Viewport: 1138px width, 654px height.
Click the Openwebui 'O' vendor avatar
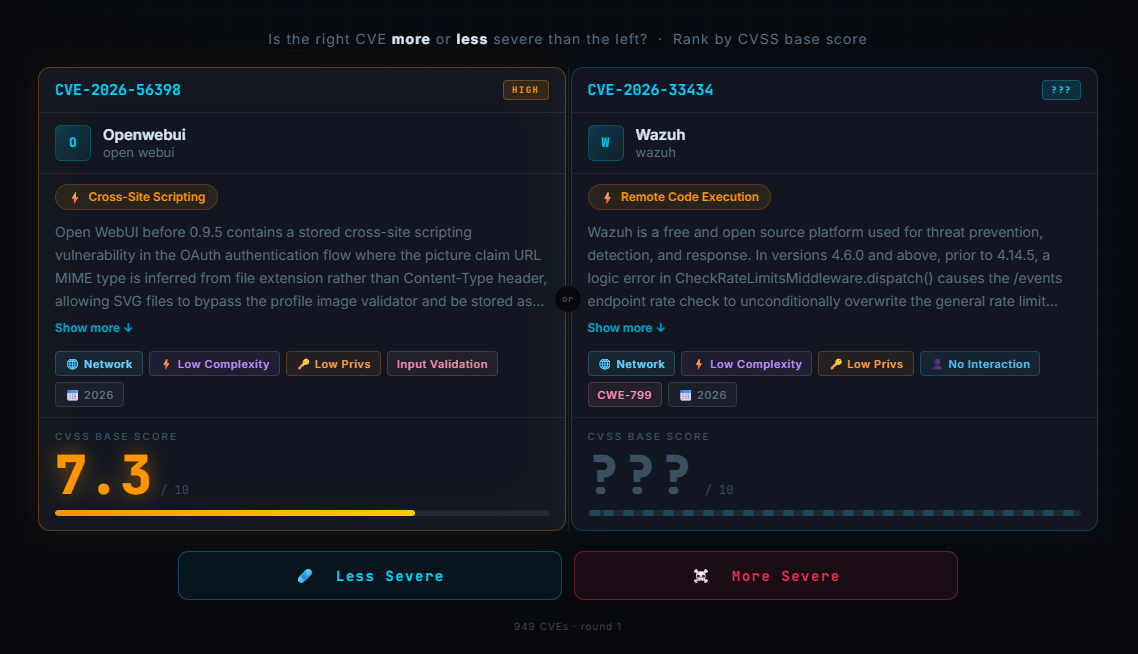pyautogui.click(x=73, y=143)
